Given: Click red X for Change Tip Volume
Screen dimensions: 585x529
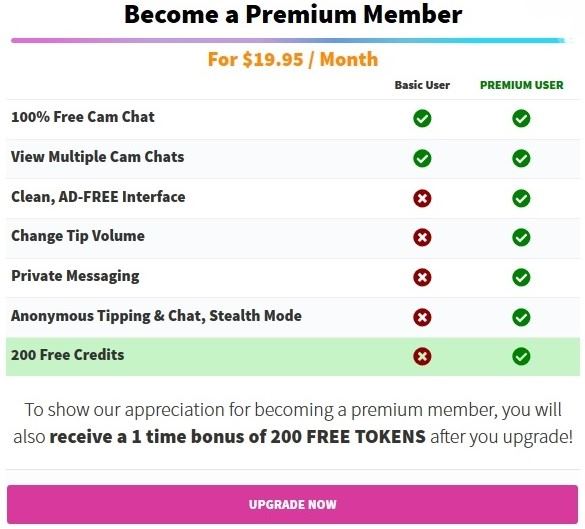Looking at the screenshot, I should pos(422,238).
